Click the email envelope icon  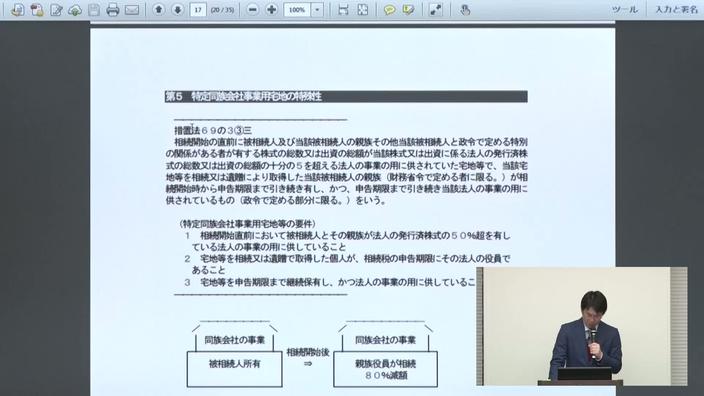(x=132, y=10)
